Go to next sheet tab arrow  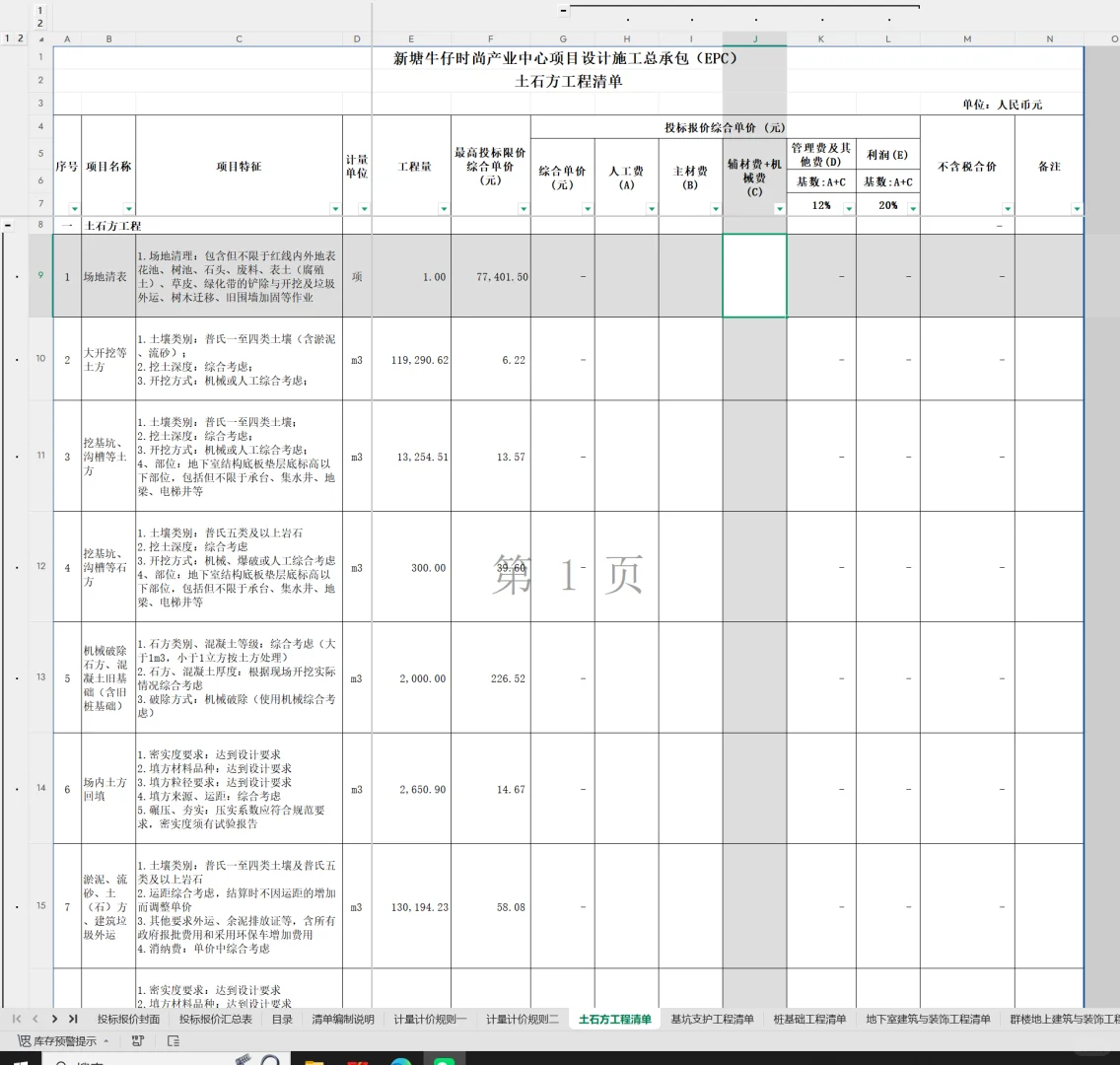coord(54,1019)
